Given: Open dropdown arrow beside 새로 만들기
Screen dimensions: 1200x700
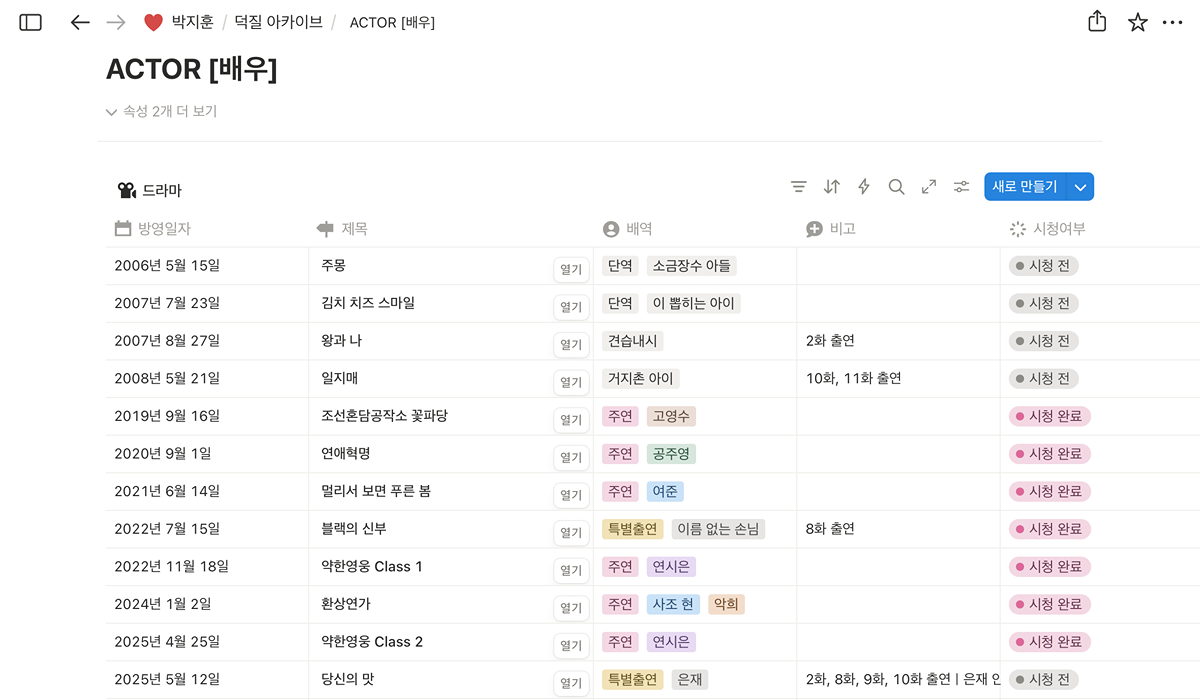Looking at the screenshot, I should click(x=1080, y=187).
